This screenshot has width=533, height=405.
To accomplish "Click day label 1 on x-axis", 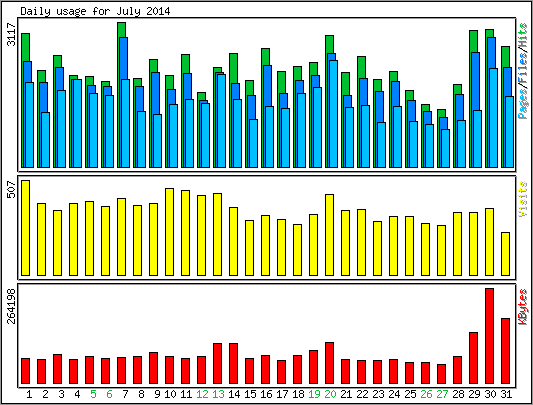I will (x=29, y=394).
